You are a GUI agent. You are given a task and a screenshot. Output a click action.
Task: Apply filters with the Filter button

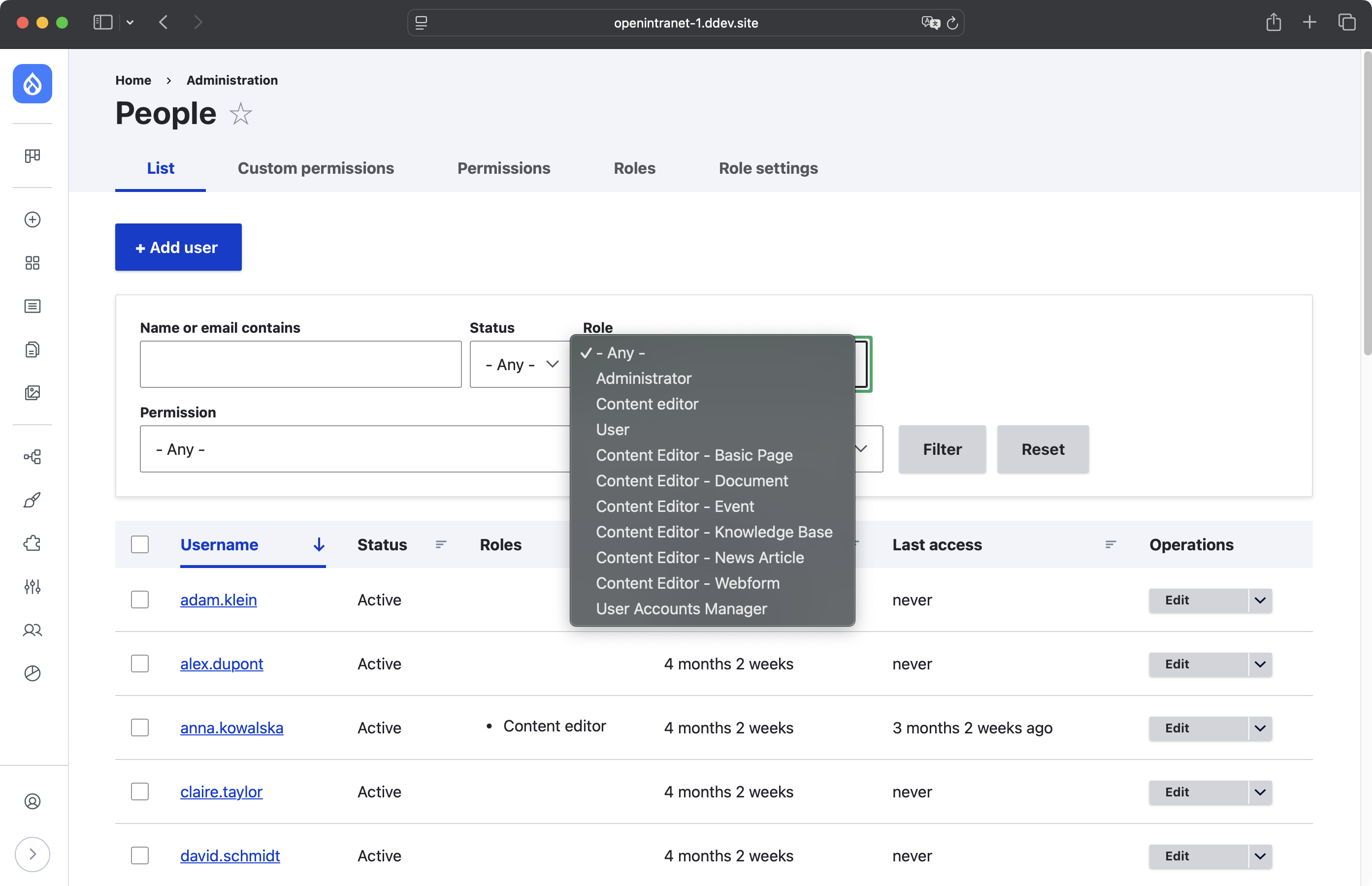pos(942,449)
